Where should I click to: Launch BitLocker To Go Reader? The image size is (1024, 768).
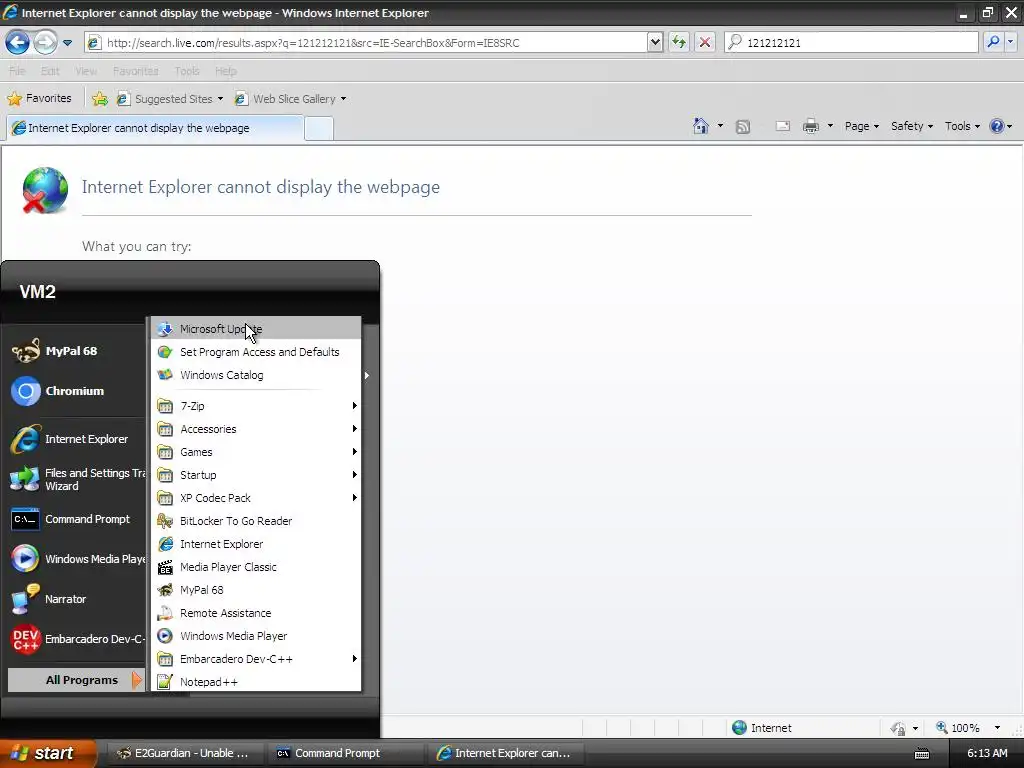[x=256, y=521]
